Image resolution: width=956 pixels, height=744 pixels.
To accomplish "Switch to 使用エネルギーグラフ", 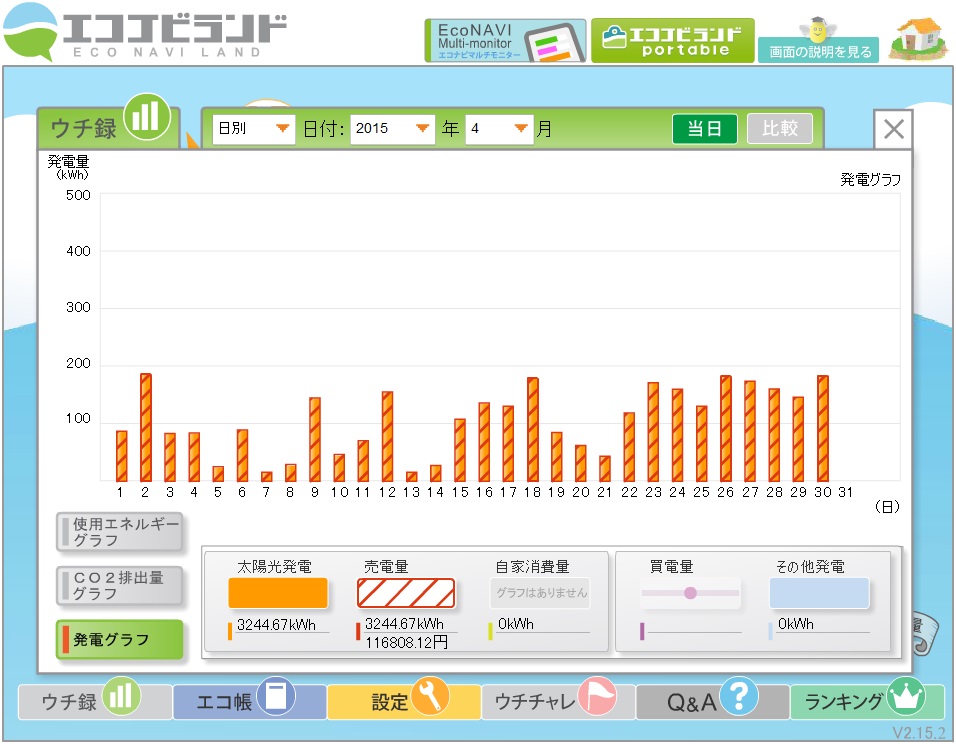I will click(120, 532).
